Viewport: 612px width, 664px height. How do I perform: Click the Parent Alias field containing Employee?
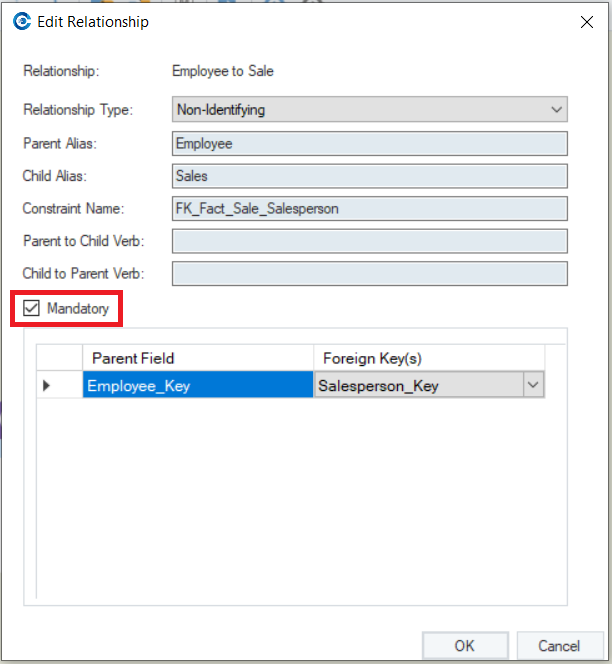point(369,143)
